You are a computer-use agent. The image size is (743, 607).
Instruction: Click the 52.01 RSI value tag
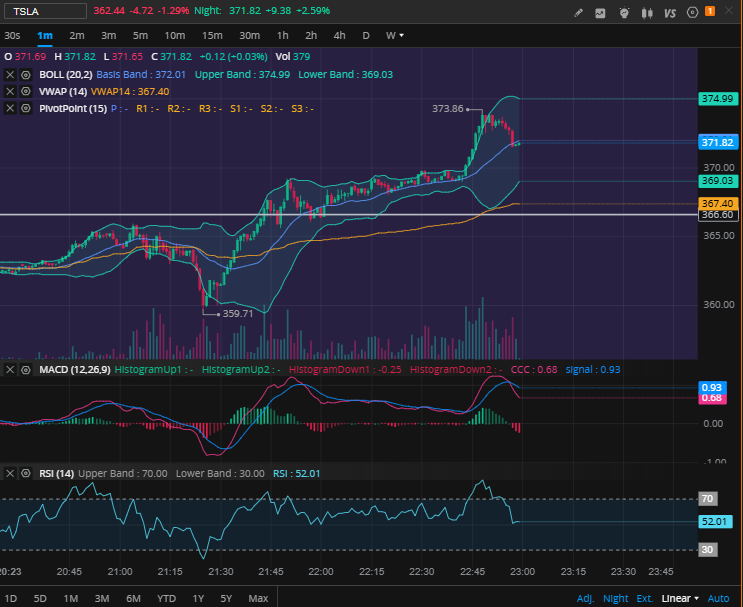pos(715,522)
